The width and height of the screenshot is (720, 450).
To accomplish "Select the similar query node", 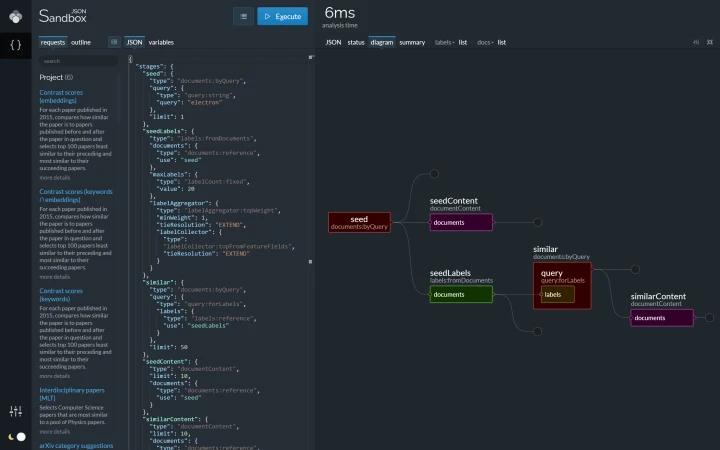I will click(562, 286).
